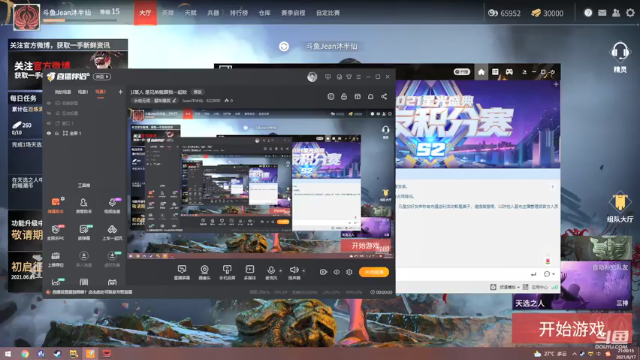The height and width of the screenshot is (360, 640).
Task: Switch to the 天赋 tab
Action: [x=191, y=13]
